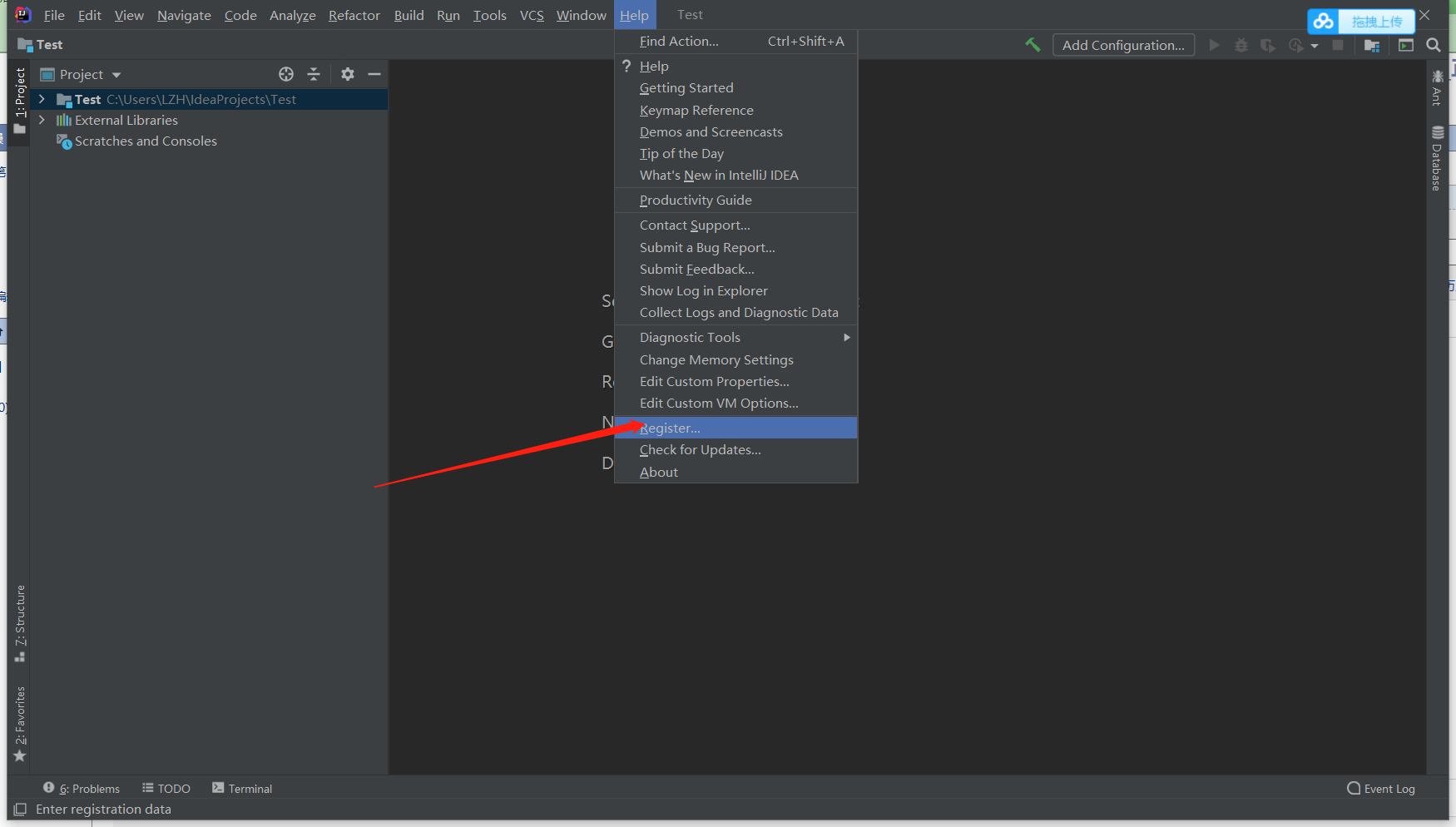Click the greyed-out Run play icon

point(1214,45)
